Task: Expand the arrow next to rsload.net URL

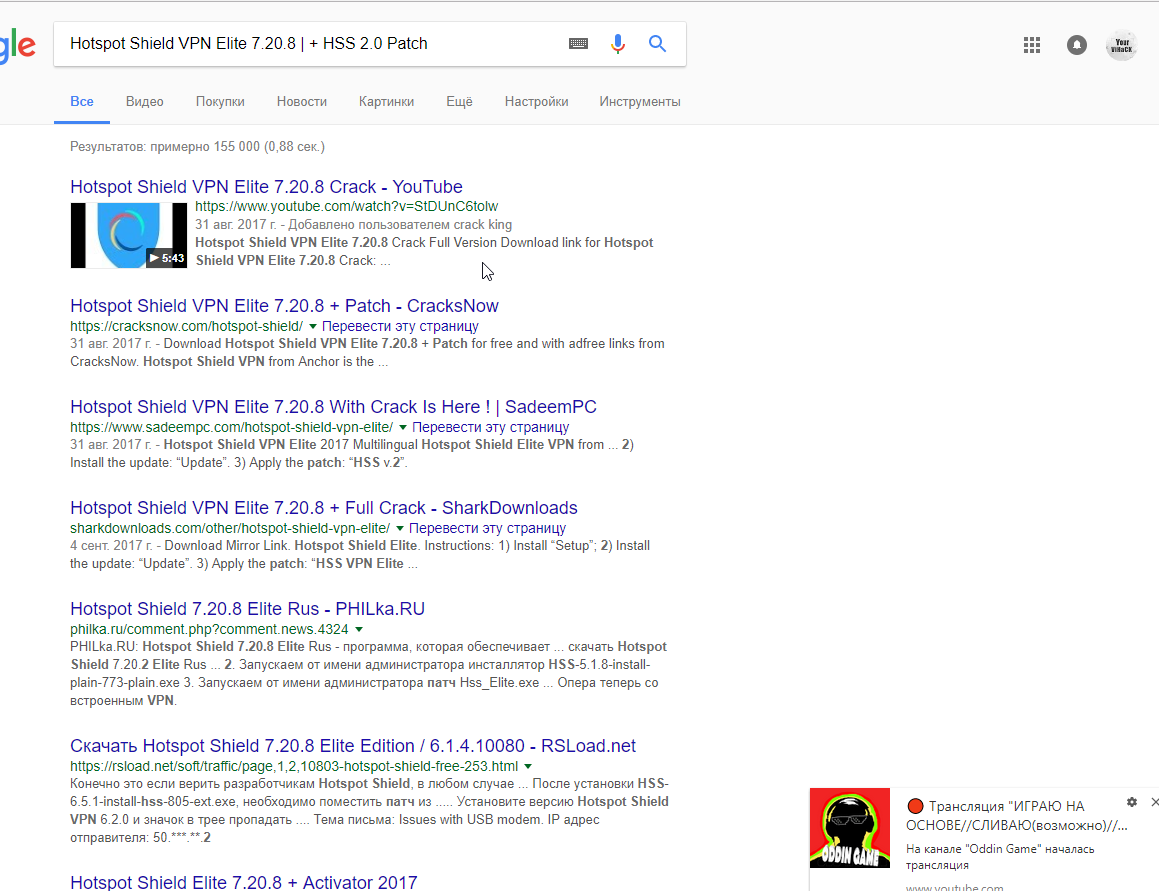Action: [x=528, y=767]
